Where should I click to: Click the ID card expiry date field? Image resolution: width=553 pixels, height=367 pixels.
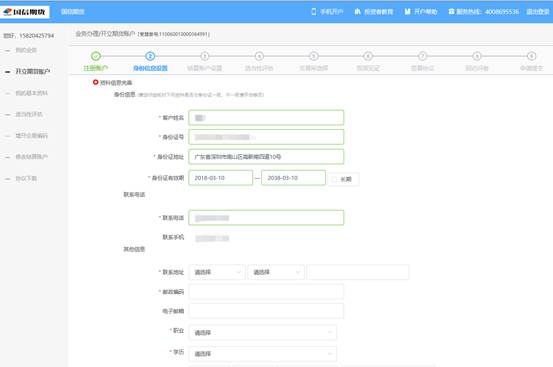(x=293, y=178)
